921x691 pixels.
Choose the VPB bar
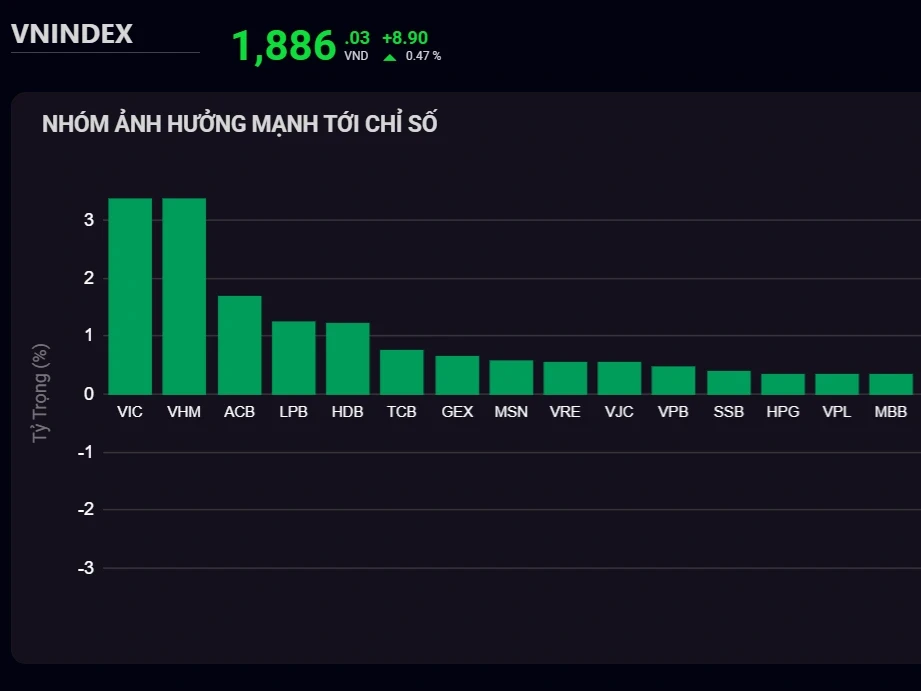coord(673,380)
